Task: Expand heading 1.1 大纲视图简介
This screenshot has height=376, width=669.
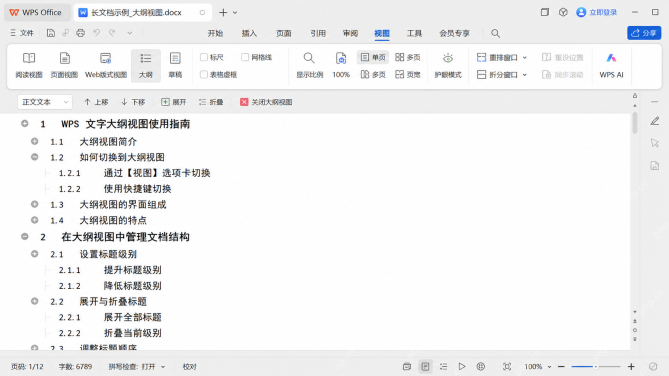Action: click(35, 141)
